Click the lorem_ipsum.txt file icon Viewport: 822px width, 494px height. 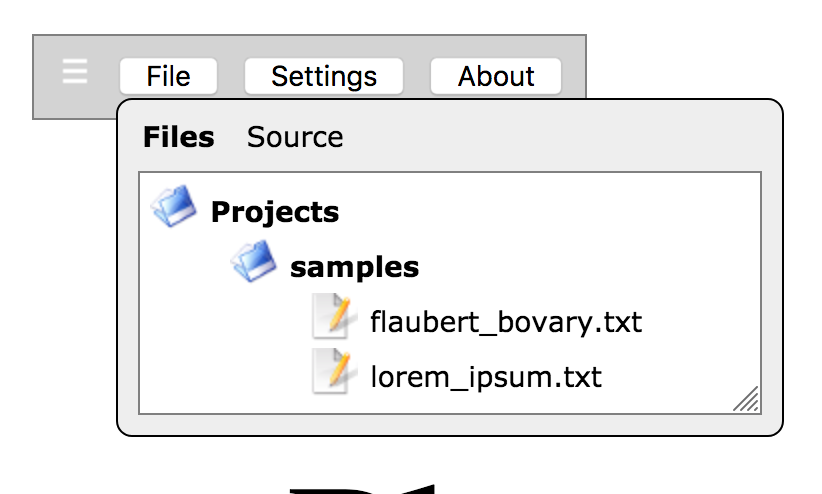(333, 371)
